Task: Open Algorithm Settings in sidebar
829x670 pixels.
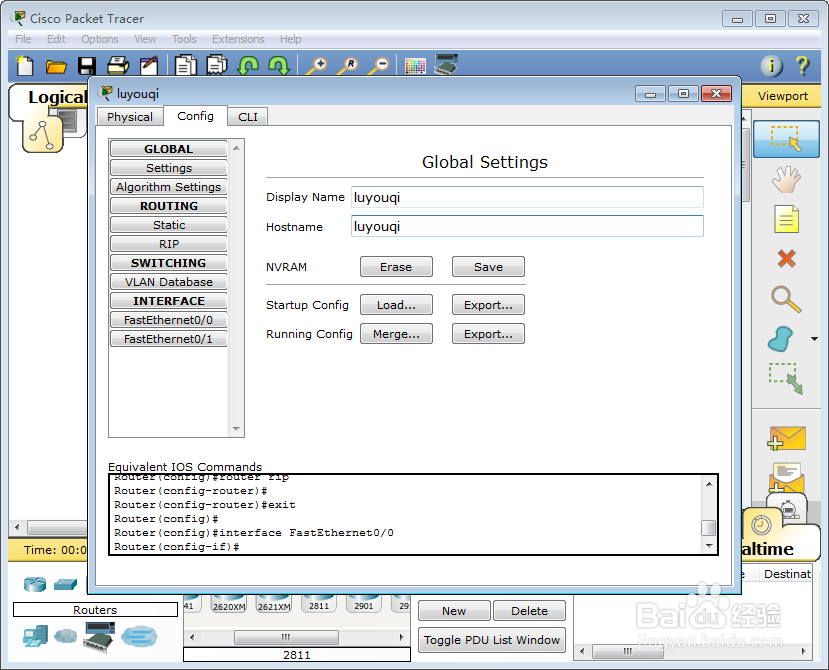Action: pos(169,187)
